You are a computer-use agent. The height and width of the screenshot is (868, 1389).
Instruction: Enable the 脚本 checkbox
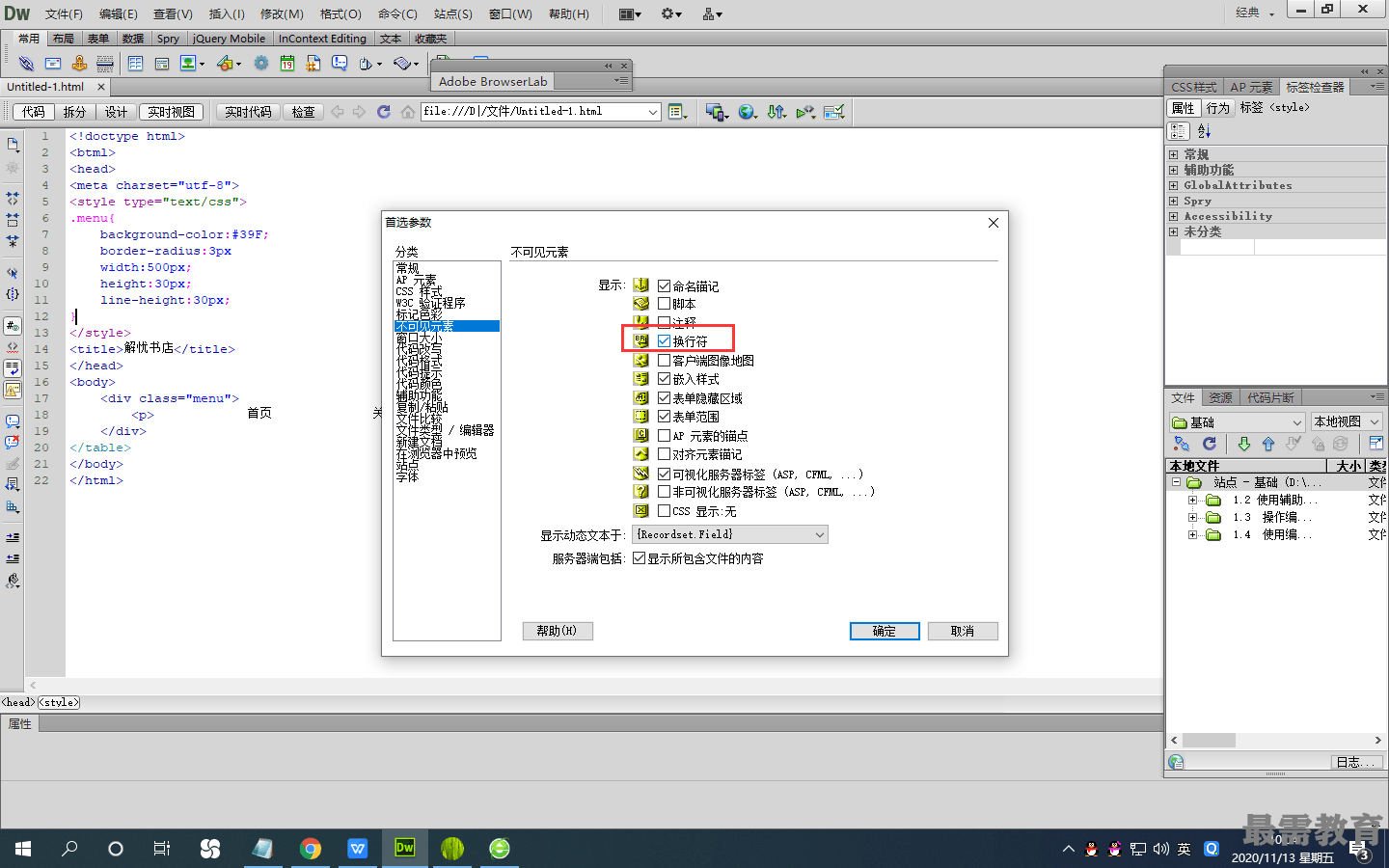(664, 304)
